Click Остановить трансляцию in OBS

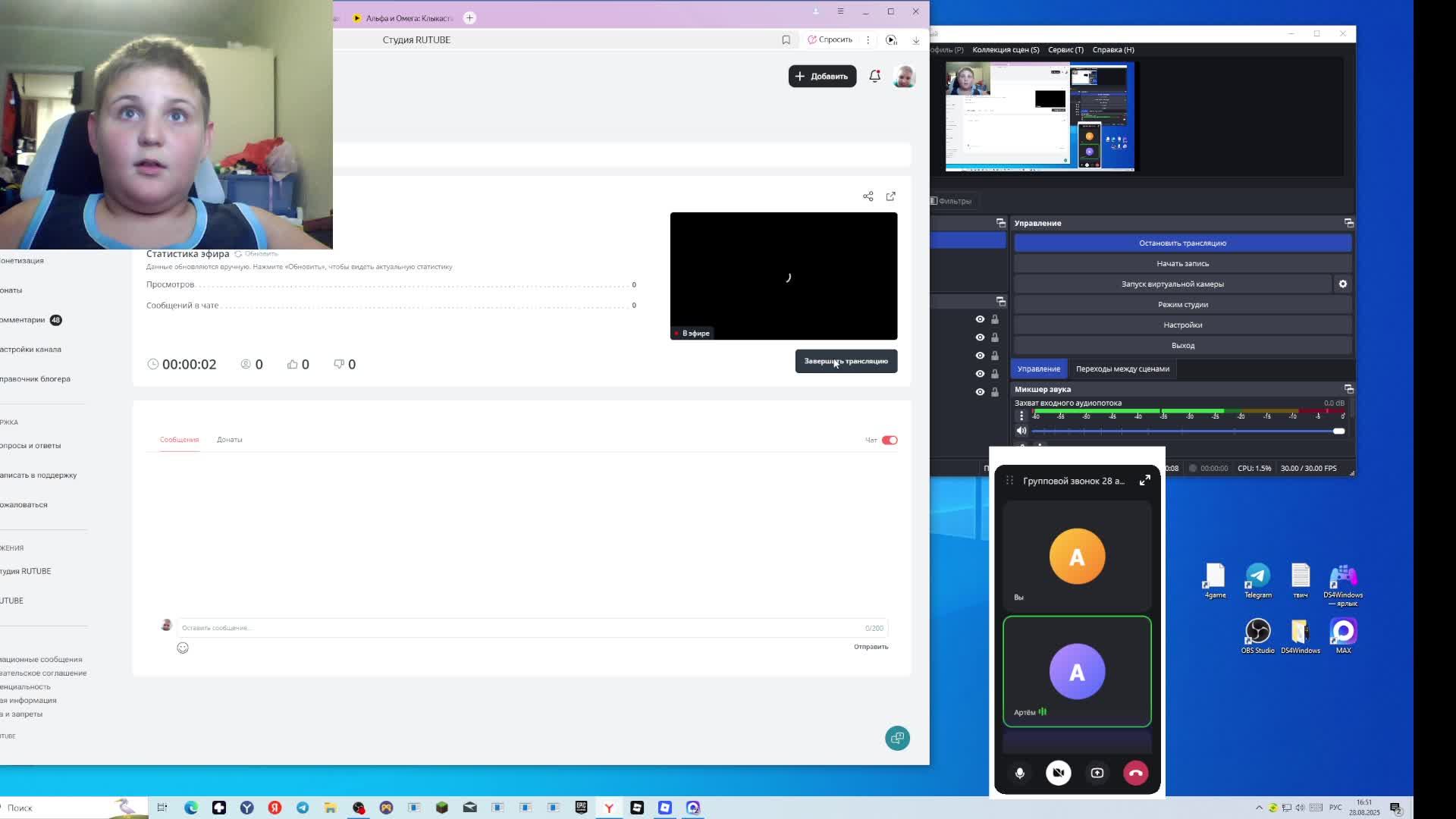coord(1182,243)
